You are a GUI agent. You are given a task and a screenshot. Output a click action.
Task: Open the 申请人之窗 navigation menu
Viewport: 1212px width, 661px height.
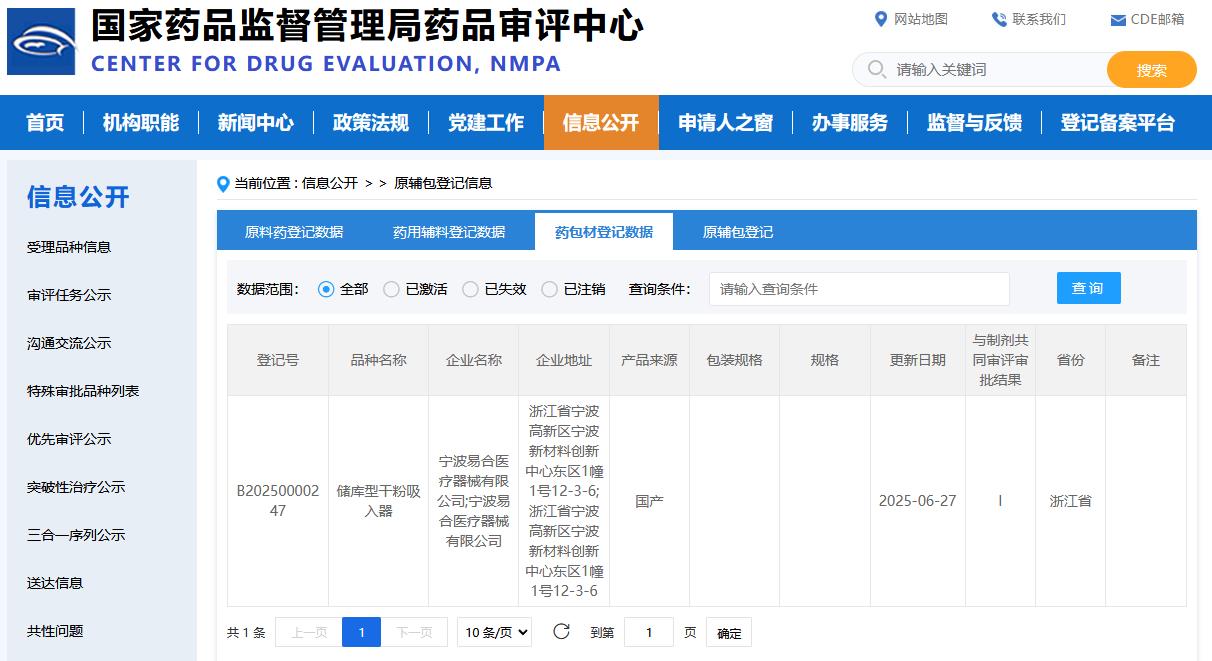tap(726, 122)
